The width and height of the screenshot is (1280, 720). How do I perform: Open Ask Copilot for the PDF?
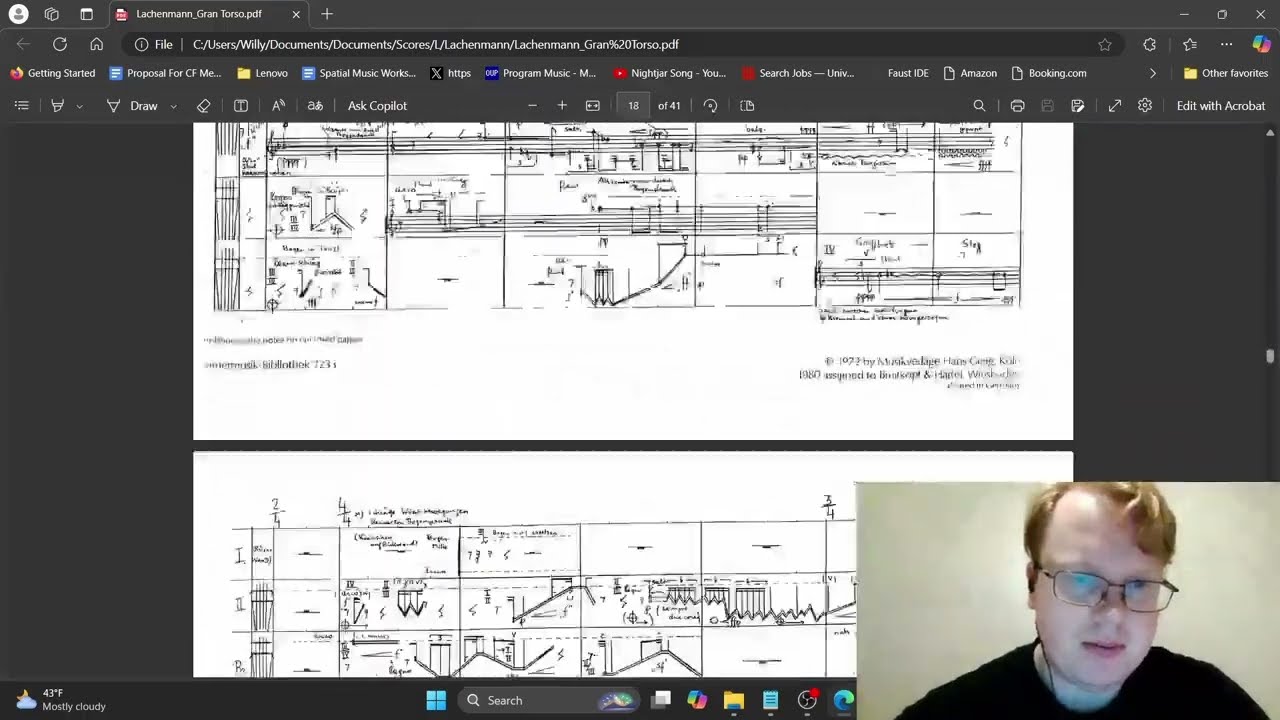coord(377,105)
